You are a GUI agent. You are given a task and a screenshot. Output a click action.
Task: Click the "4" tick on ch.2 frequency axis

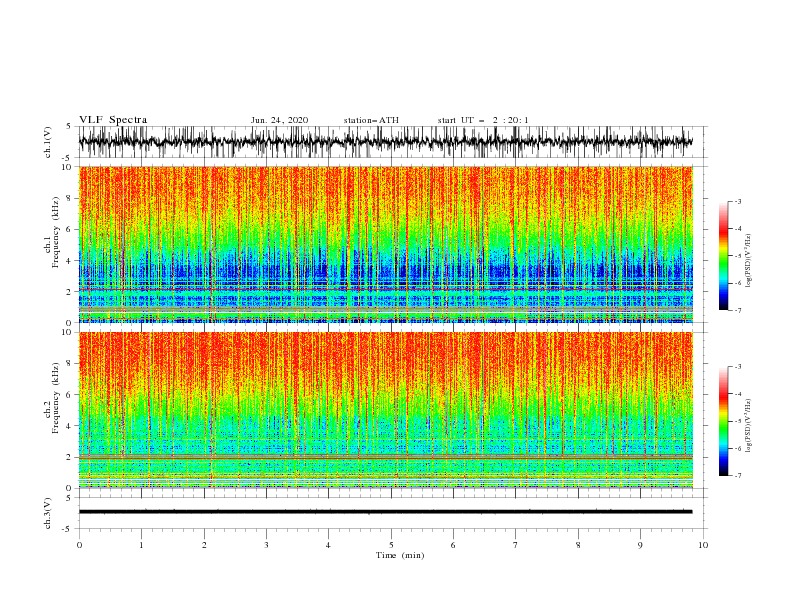69,426
